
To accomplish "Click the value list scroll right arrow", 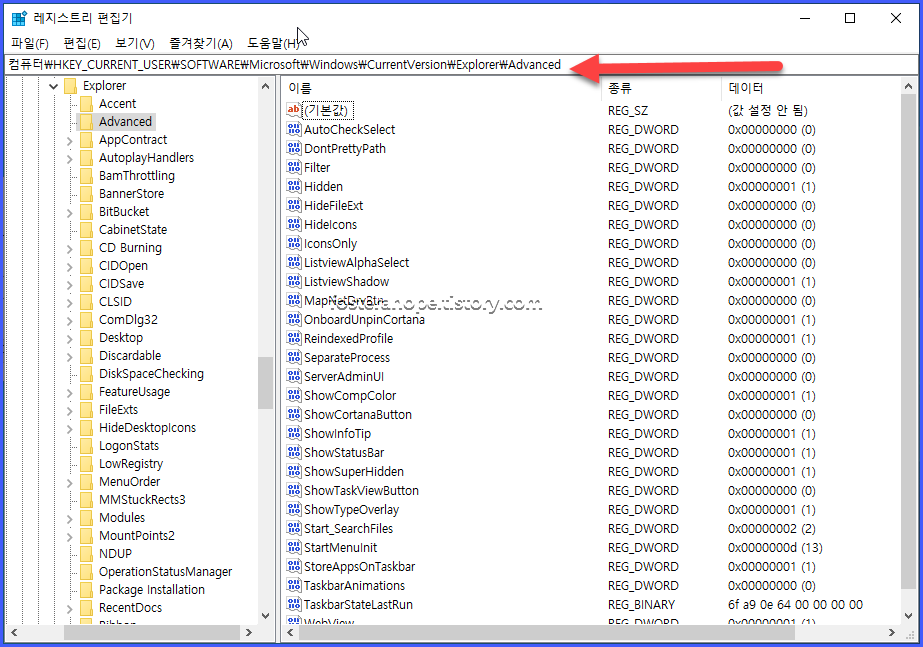I will point(892,633).
